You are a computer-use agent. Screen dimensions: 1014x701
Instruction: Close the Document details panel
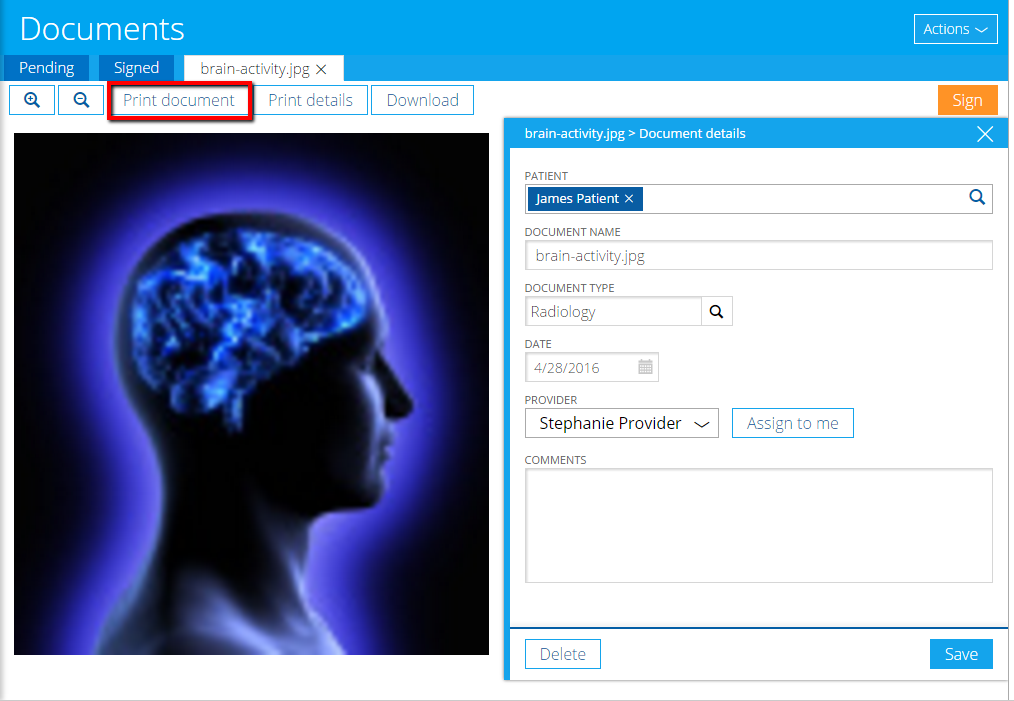pyautogui.click(x=985, y=134)
